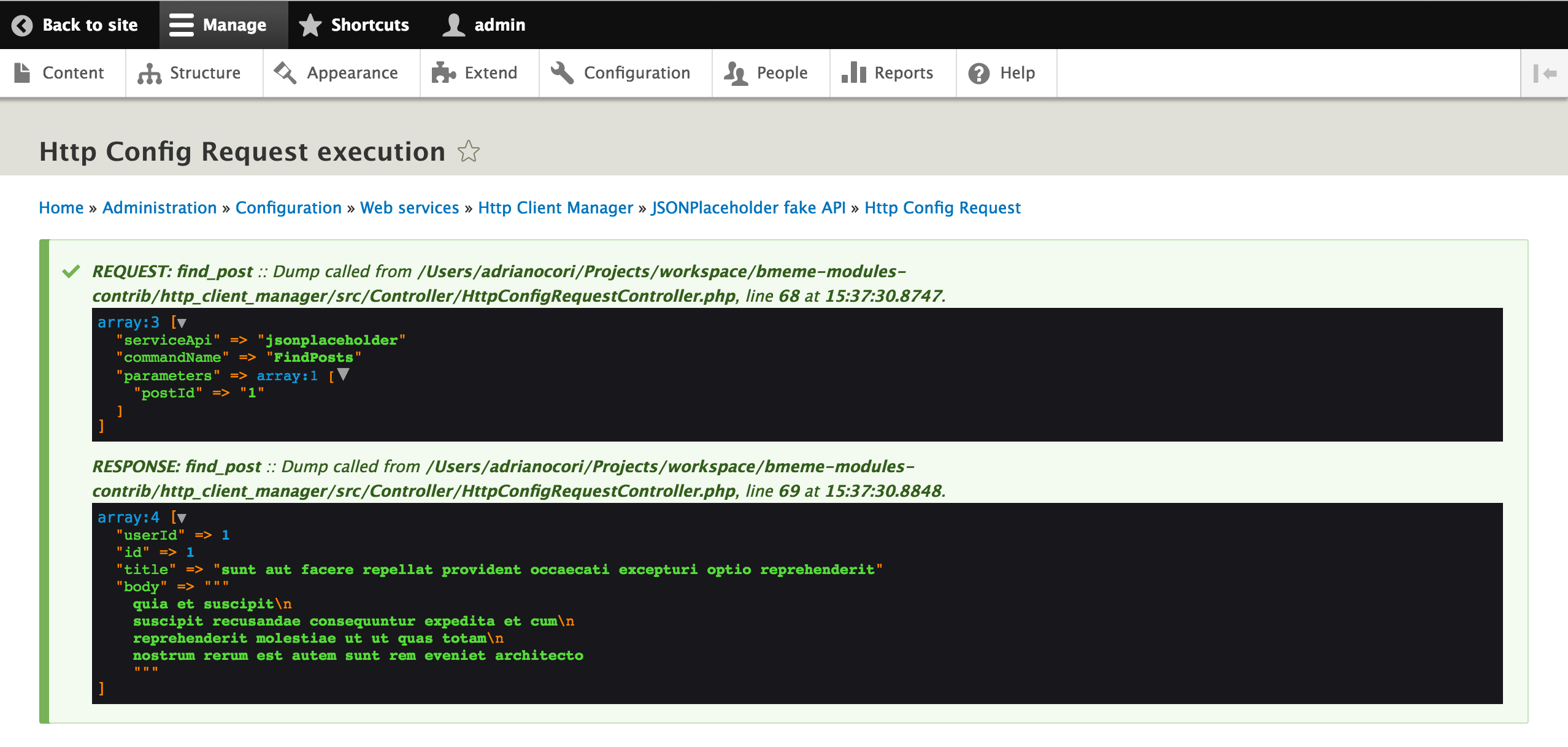Add page to shortcuts via star
The image size is (1568, 747).
(469, 151)
